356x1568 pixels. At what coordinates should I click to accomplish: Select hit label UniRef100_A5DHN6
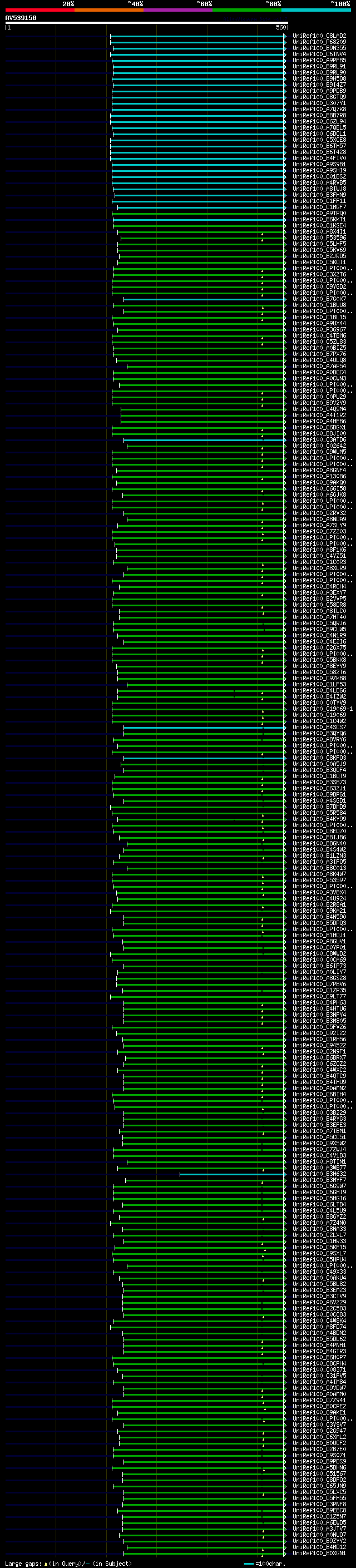click(319, 1468)
